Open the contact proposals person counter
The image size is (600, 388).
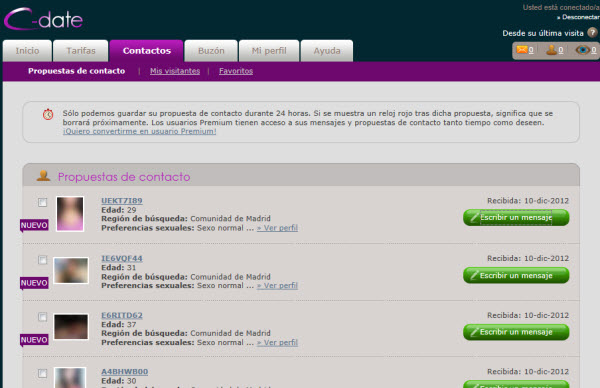coord(554,50)
